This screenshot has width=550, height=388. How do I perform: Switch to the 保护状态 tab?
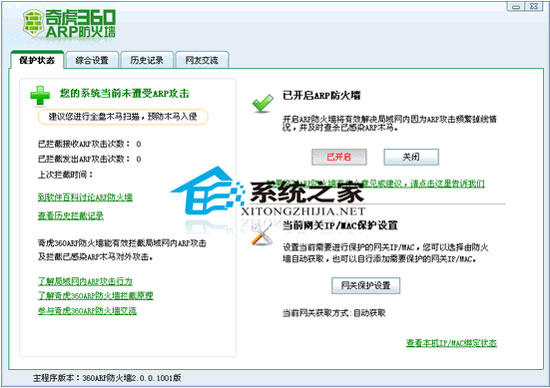[x=37, y=60]
